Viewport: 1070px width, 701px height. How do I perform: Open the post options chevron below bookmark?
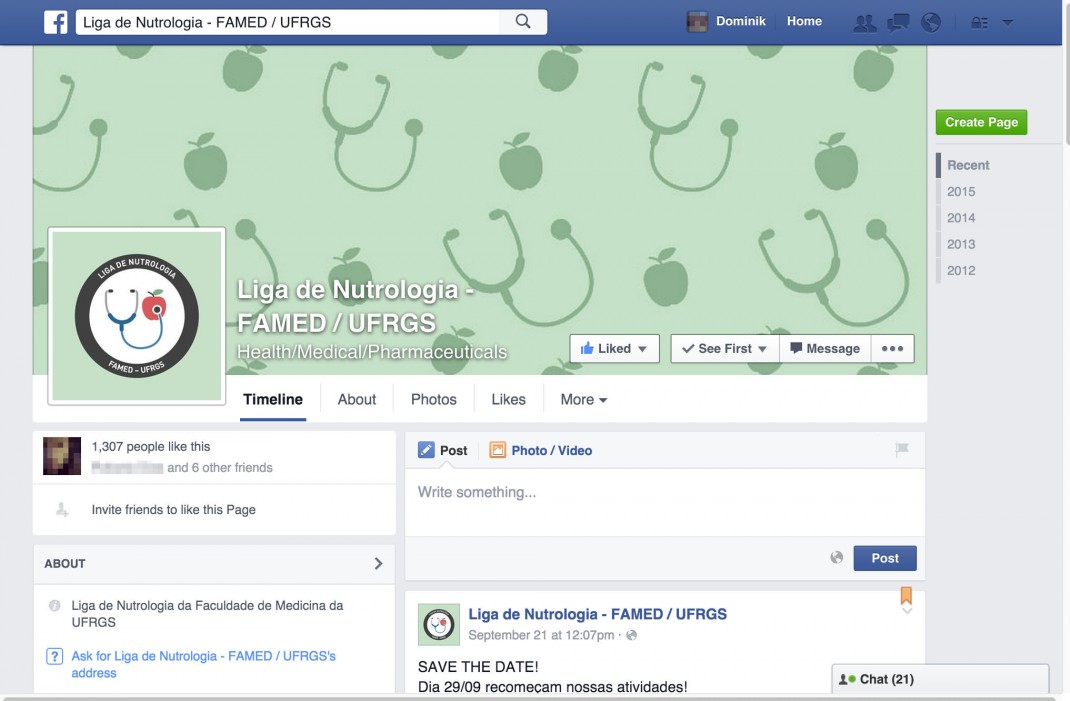[907, 611]
